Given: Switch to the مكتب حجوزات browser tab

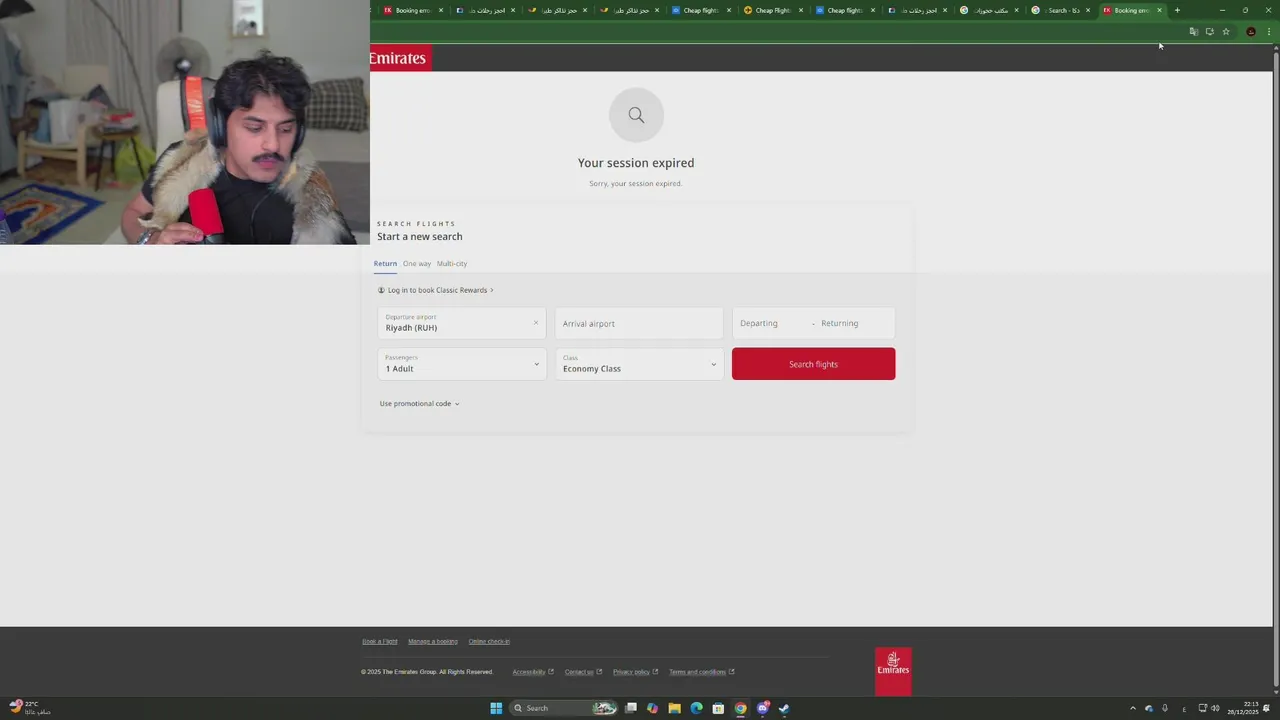Looking at the screenshot, I should pos(988,10).
